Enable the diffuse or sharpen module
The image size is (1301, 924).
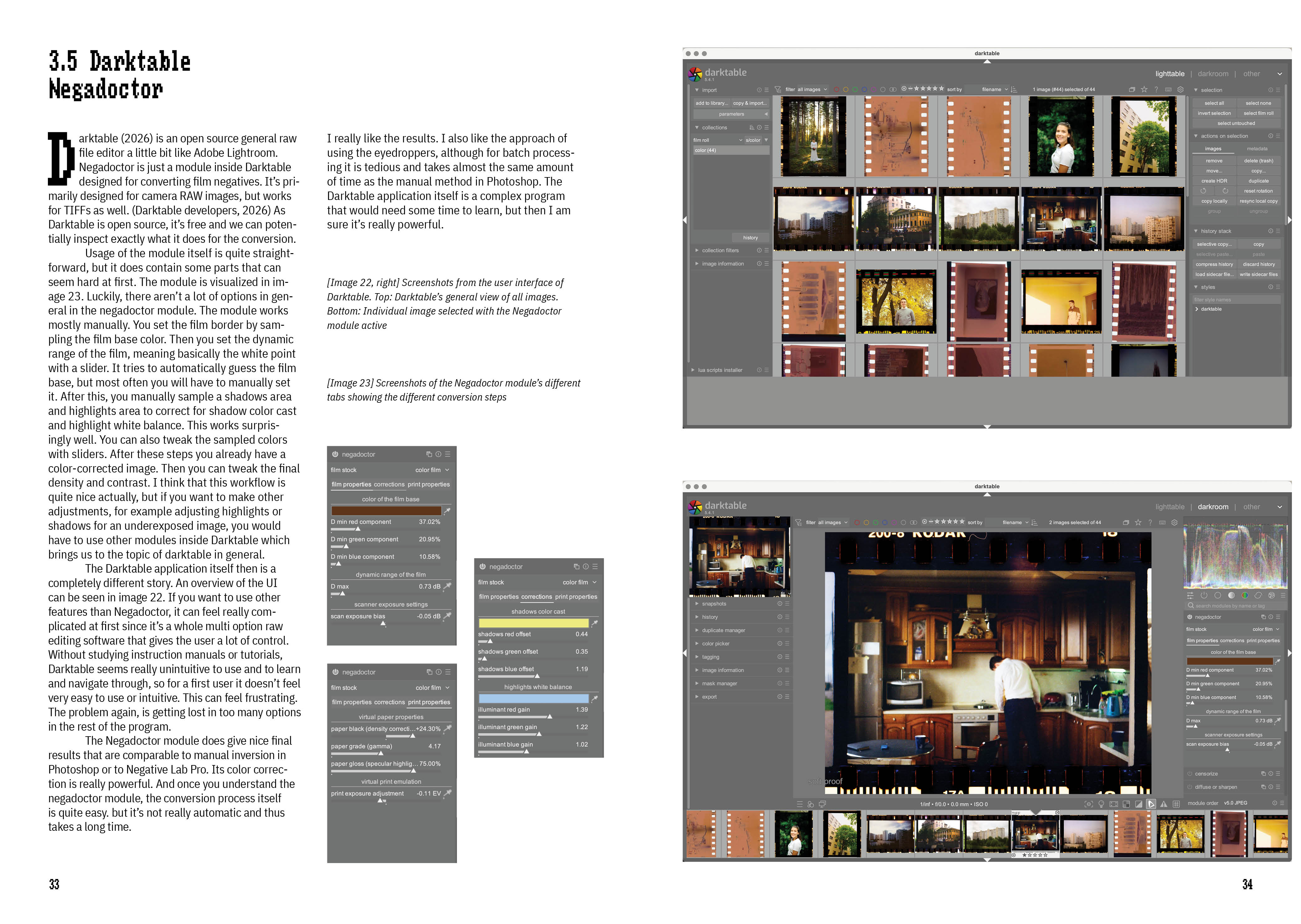click(x=1190, y=787)
